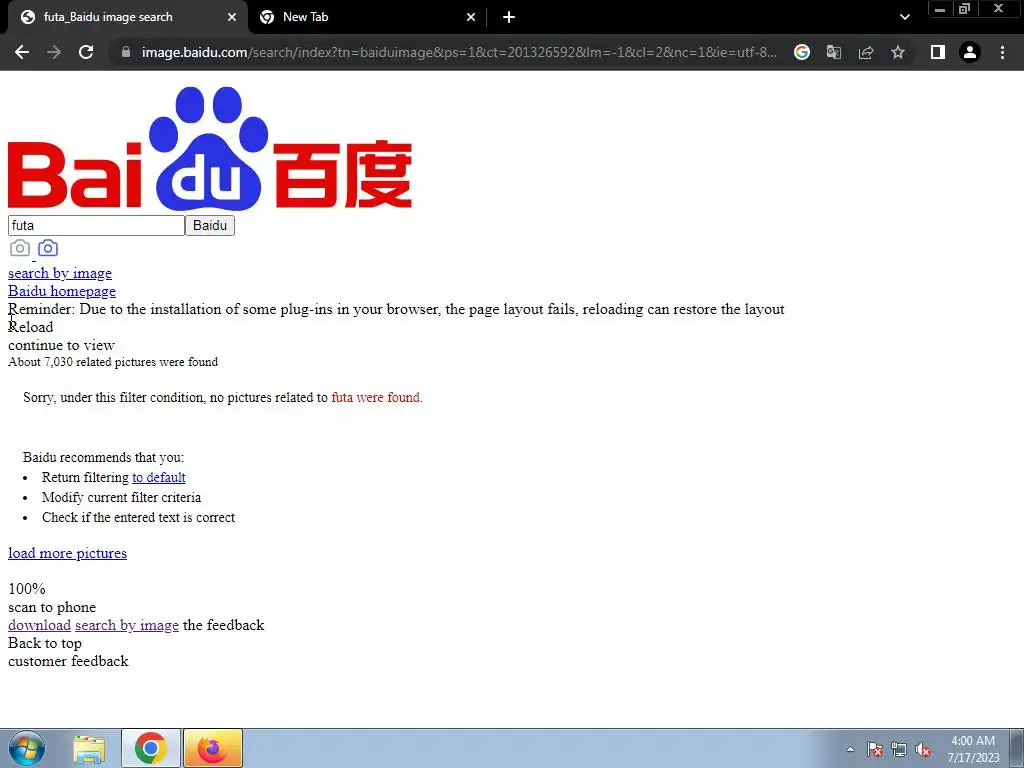The height and width of the screenshot is (768, 1024).
Task: Click the forward navigation arrow
Action: click(54, 52)
